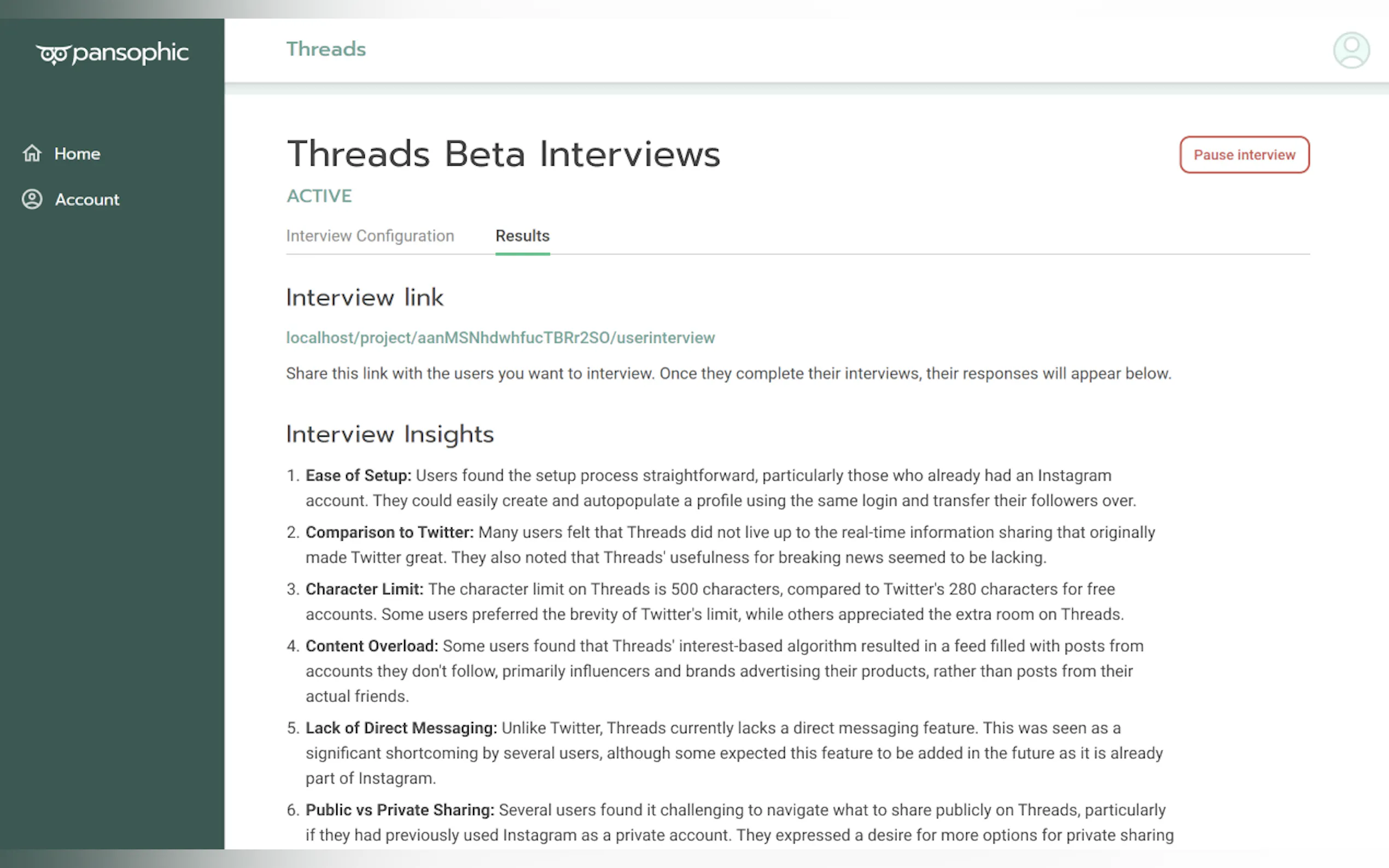
Task: Select the Comparison to Twitter insight
Action: pyautogui.click(x=389, y=533)
